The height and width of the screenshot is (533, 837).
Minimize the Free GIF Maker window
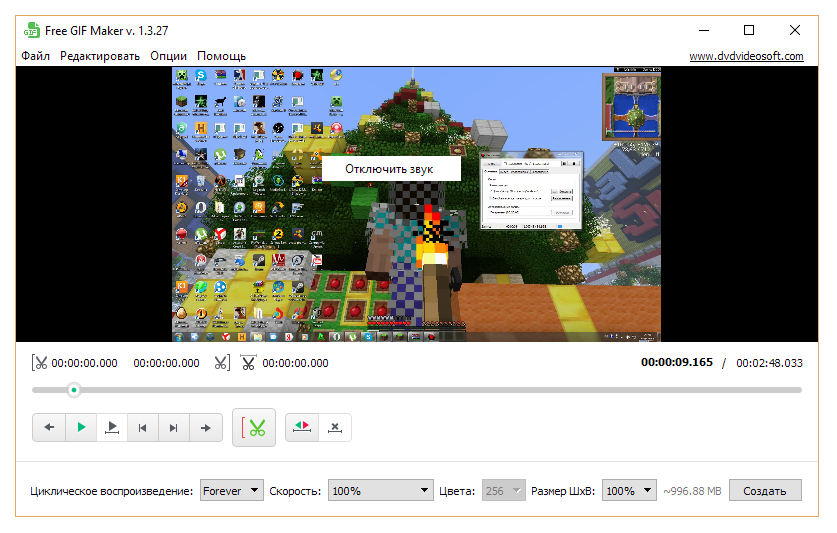[704, 30]
